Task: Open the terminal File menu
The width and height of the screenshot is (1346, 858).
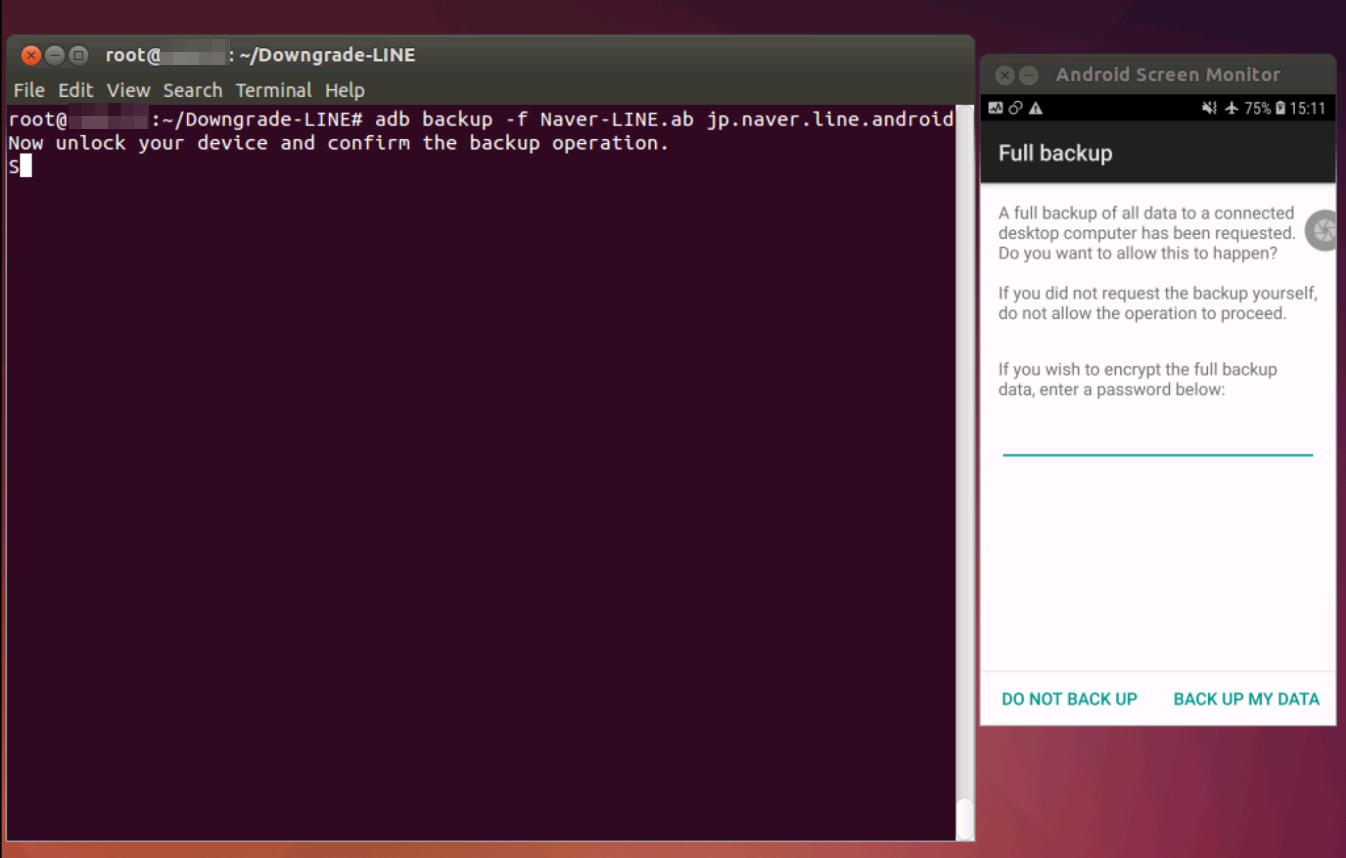Action: pos(29,90)
